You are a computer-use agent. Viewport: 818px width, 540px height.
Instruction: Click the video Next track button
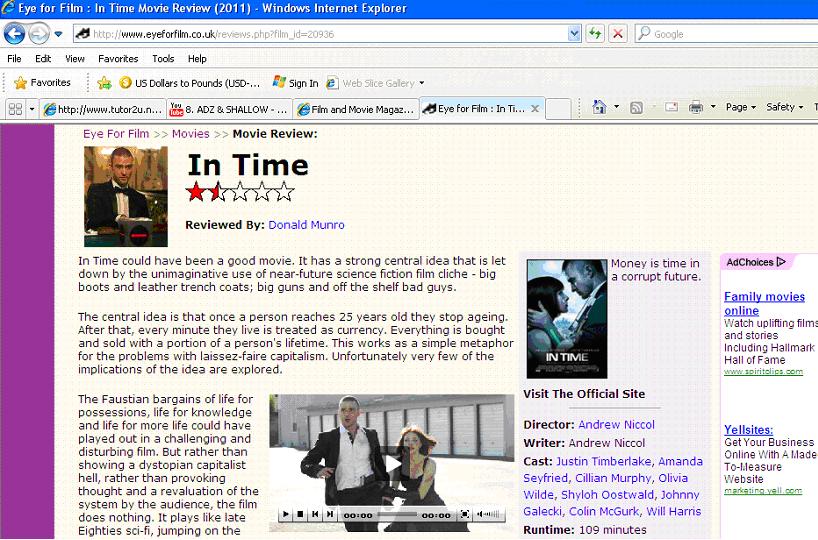330,514
